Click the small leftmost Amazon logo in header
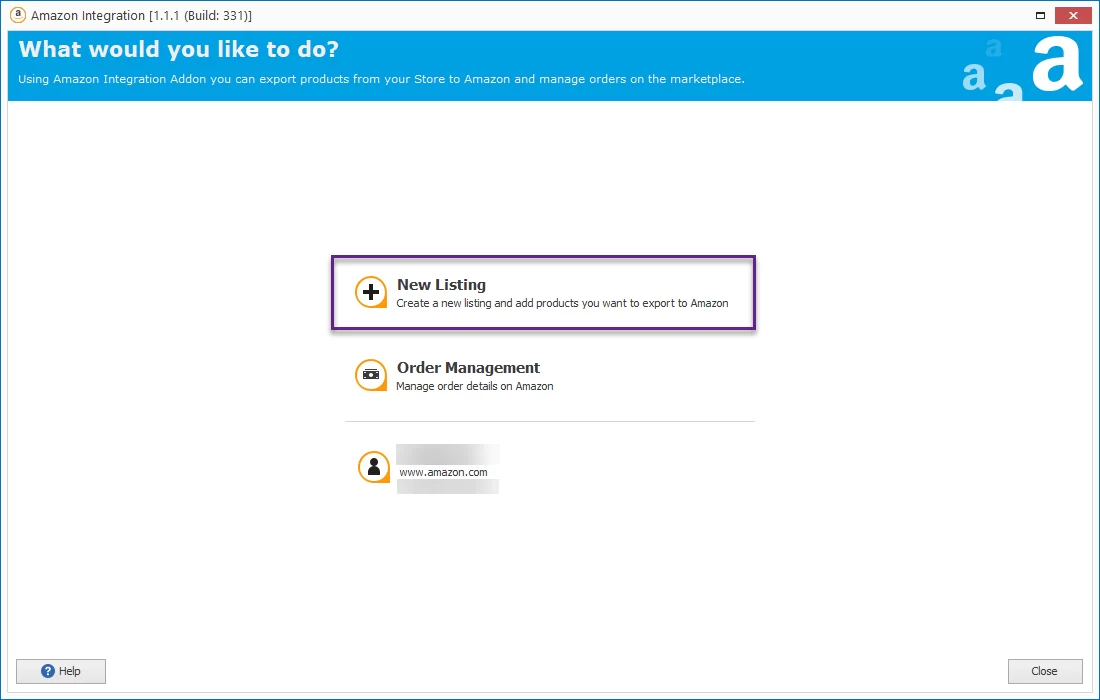The width and height of the screenshot is (1100, 700). coord(973,77)
